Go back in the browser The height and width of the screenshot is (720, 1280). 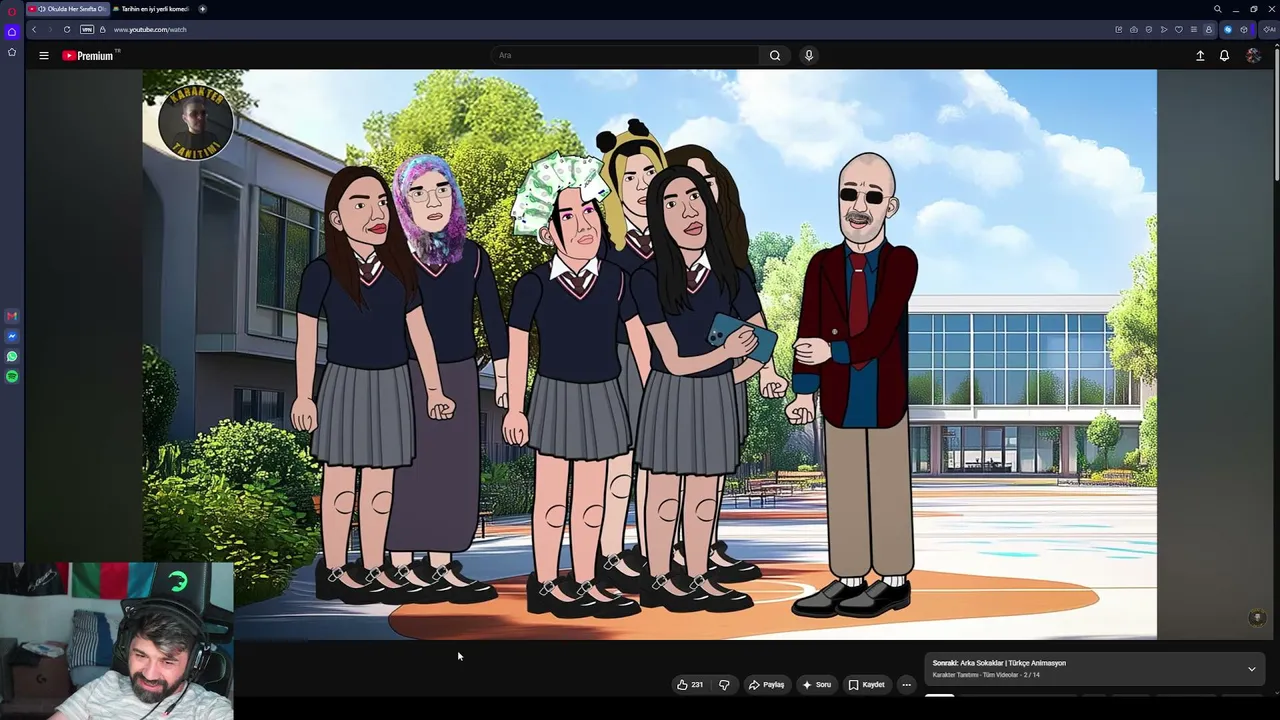pyautogui.click(x=34, y=30)
